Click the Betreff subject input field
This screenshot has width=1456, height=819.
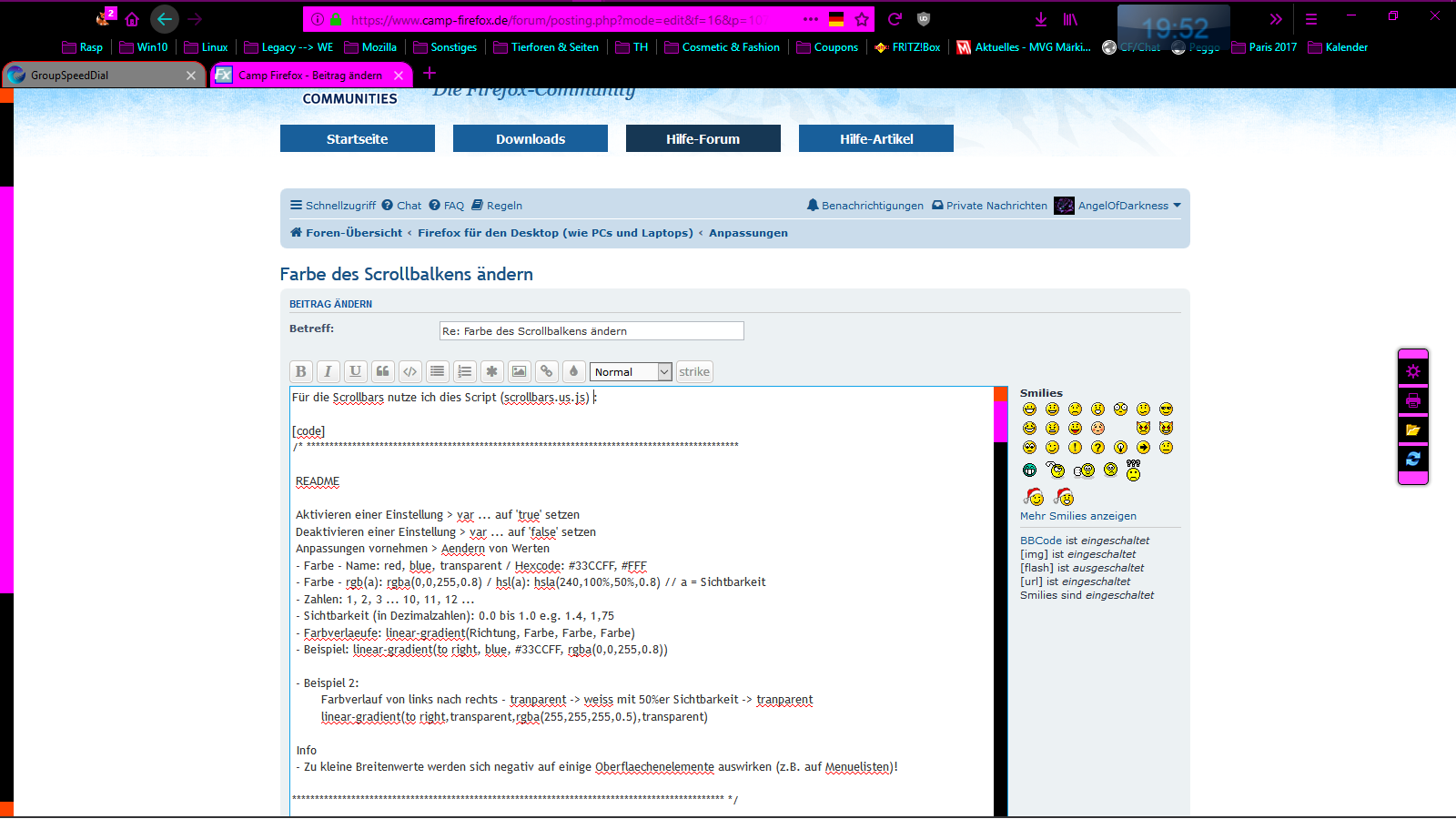coord(591,331)
